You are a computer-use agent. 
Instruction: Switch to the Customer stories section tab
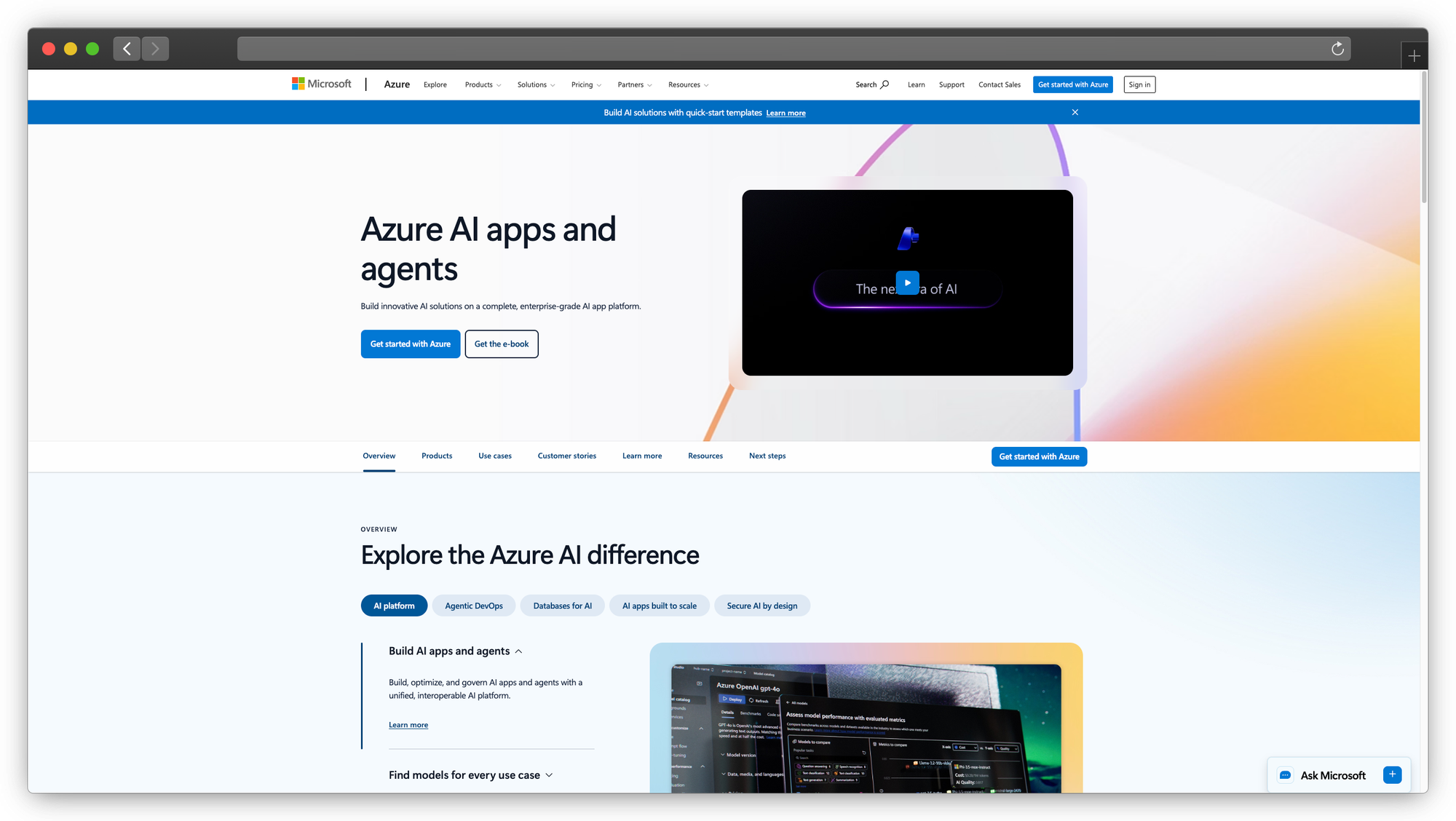point(566,456)
